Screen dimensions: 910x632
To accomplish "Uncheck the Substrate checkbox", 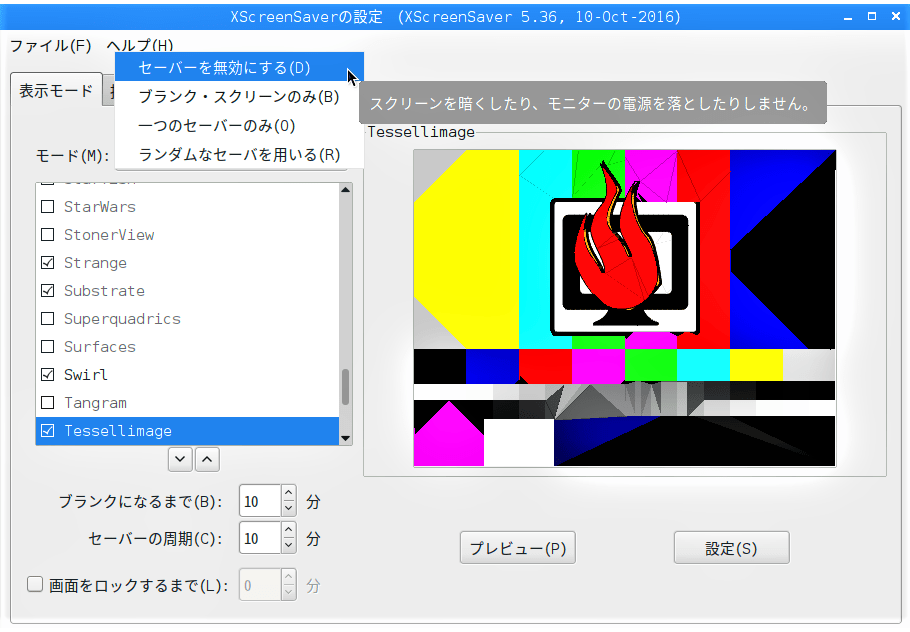I will 48,290.
